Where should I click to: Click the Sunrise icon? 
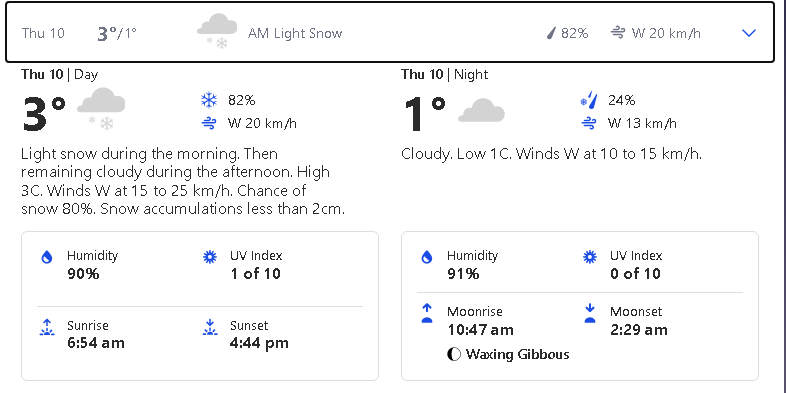(x=47, y=327)
